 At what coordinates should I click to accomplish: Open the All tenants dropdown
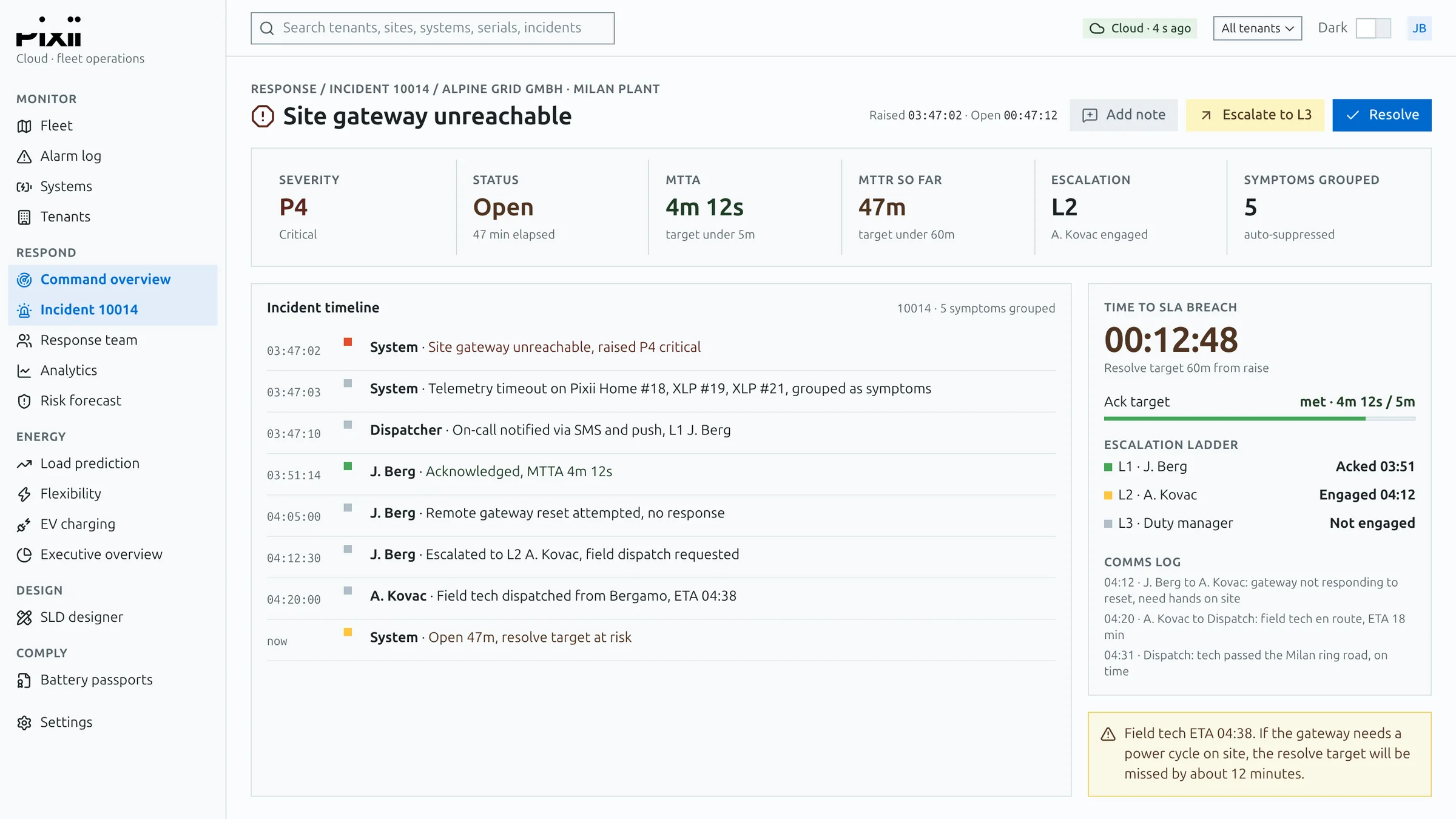(1257, 29)
